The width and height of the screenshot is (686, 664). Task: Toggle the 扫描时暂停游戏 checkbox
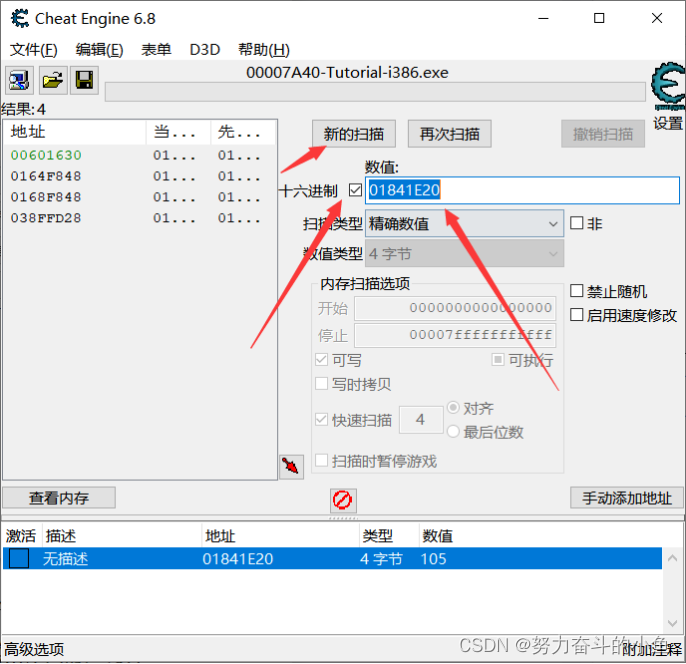pos(322,460)
